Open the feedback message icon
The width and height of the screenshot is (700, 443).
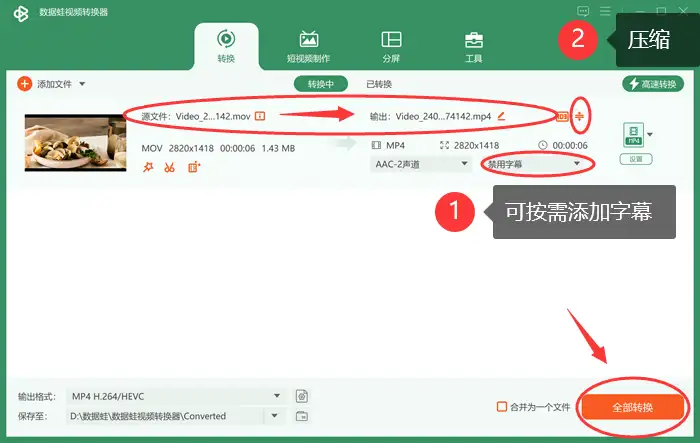point(583,11)
